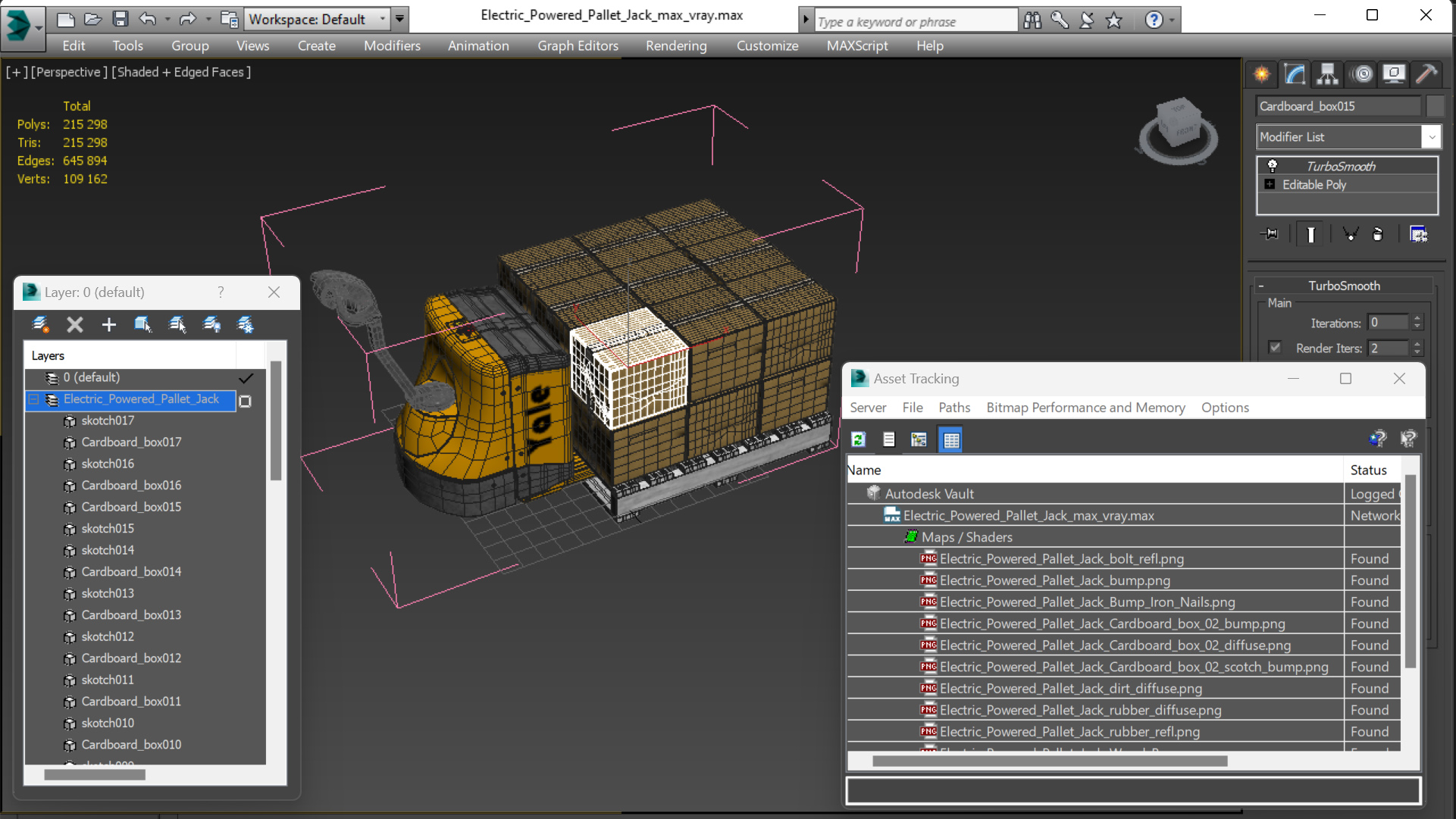
Task: Toggle the Render Iters checkbox
Action: point(1275,348)
